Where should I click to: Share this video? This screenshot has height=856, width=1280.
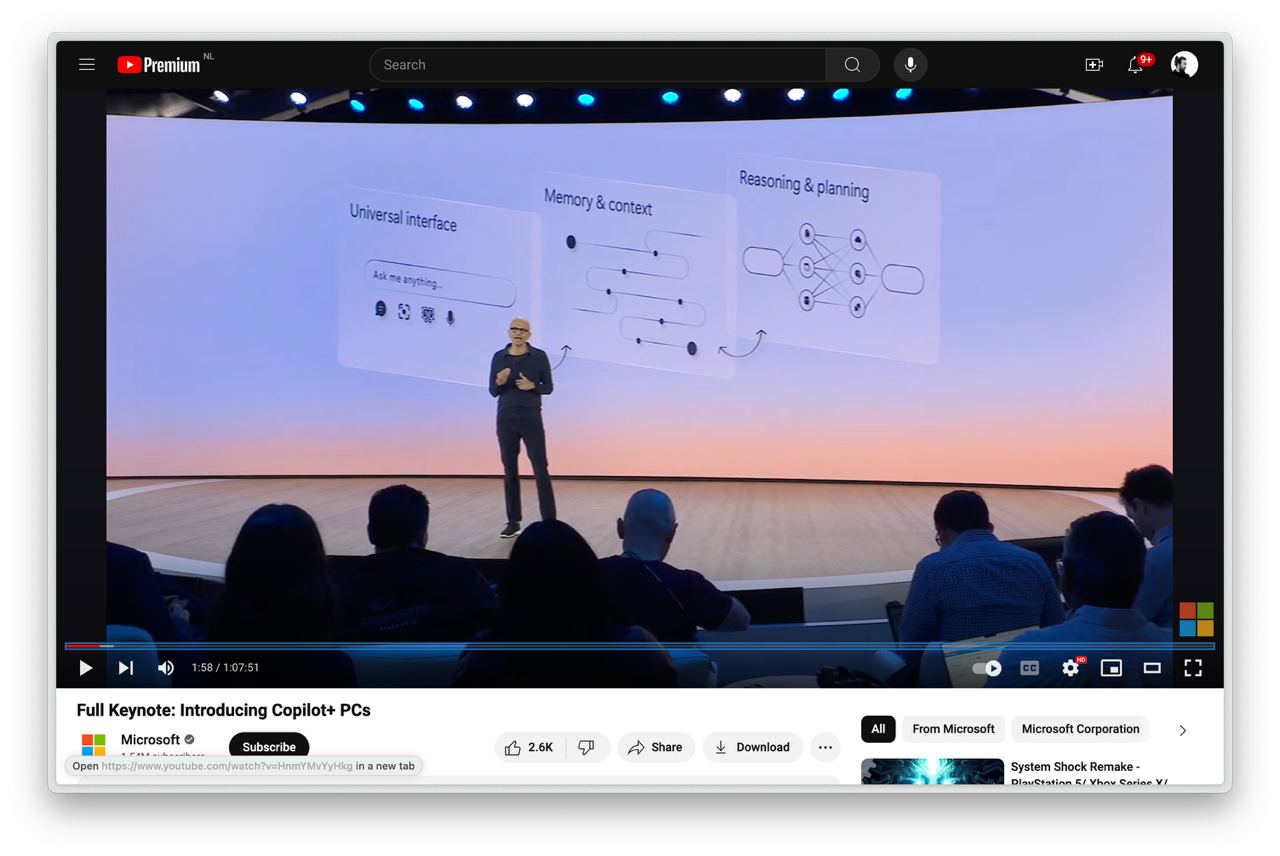(655, 747)
